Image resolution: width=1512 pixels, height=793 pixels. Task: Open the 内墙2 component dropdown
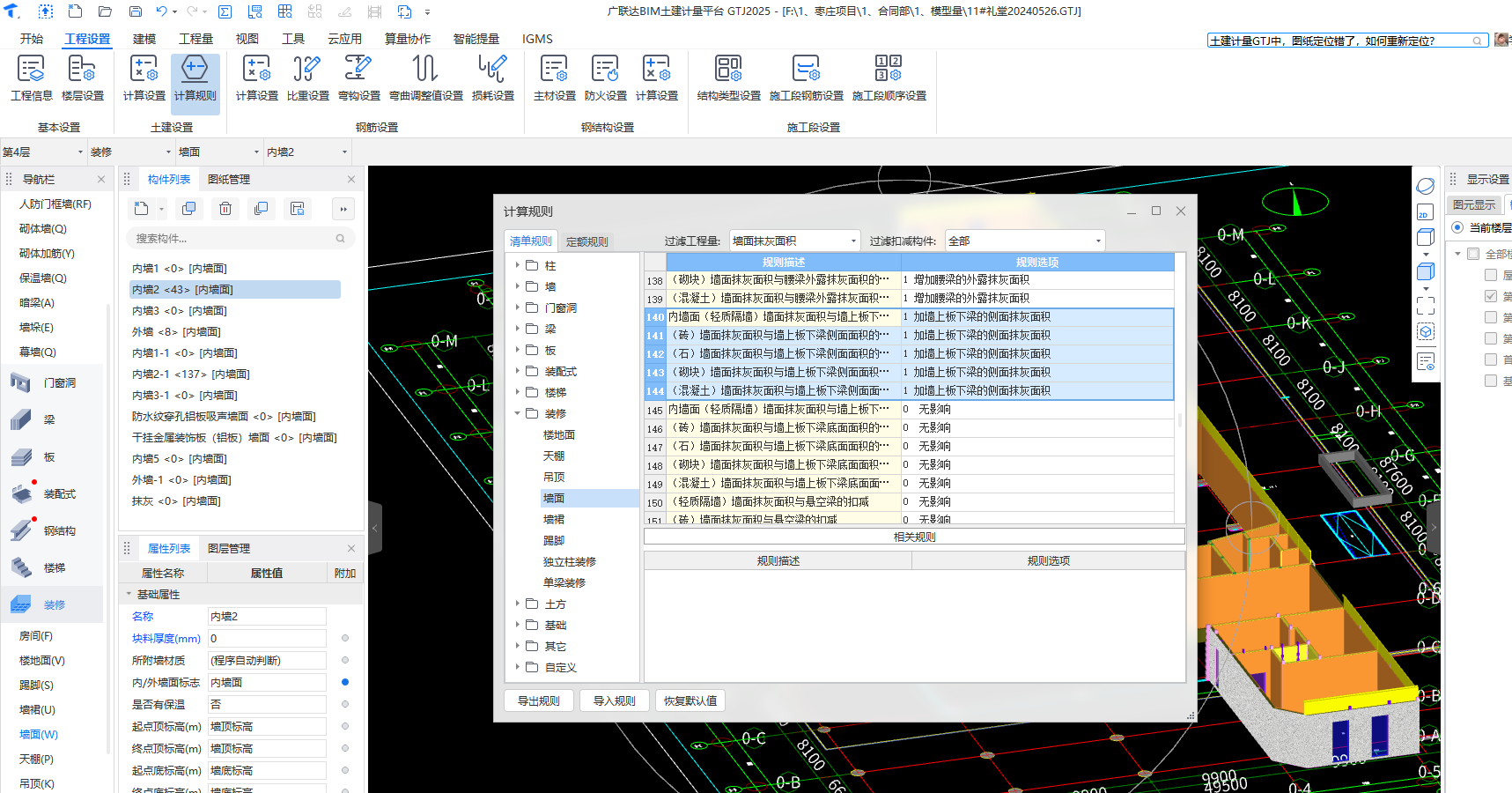[307, 152]
